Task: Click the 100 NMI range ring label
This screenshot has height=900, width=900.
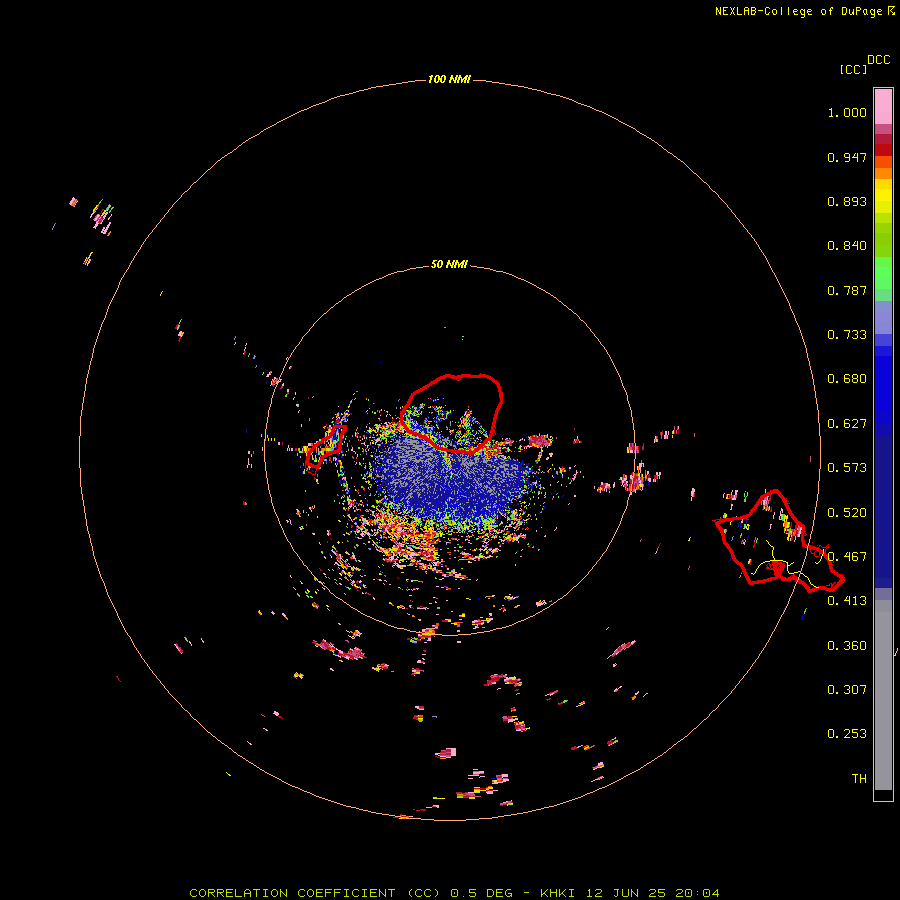Action: 449,79
